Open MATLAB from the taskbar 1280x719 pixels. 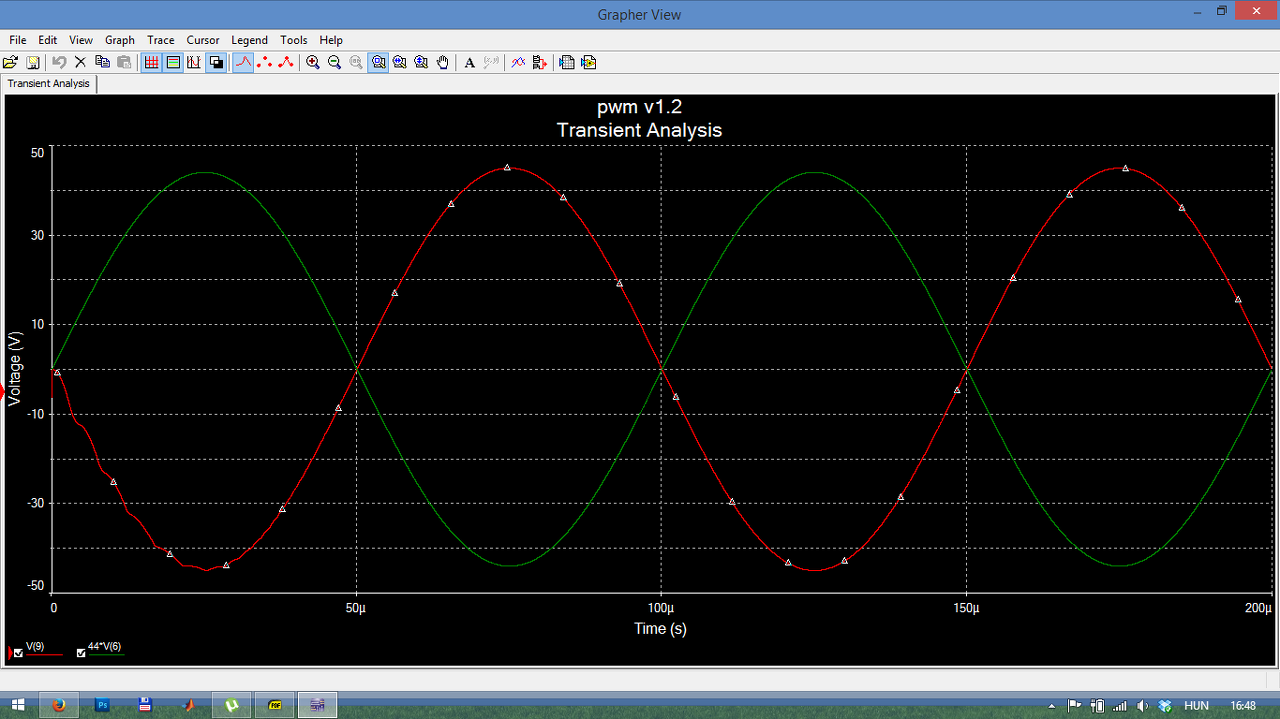tap(189, 705)
